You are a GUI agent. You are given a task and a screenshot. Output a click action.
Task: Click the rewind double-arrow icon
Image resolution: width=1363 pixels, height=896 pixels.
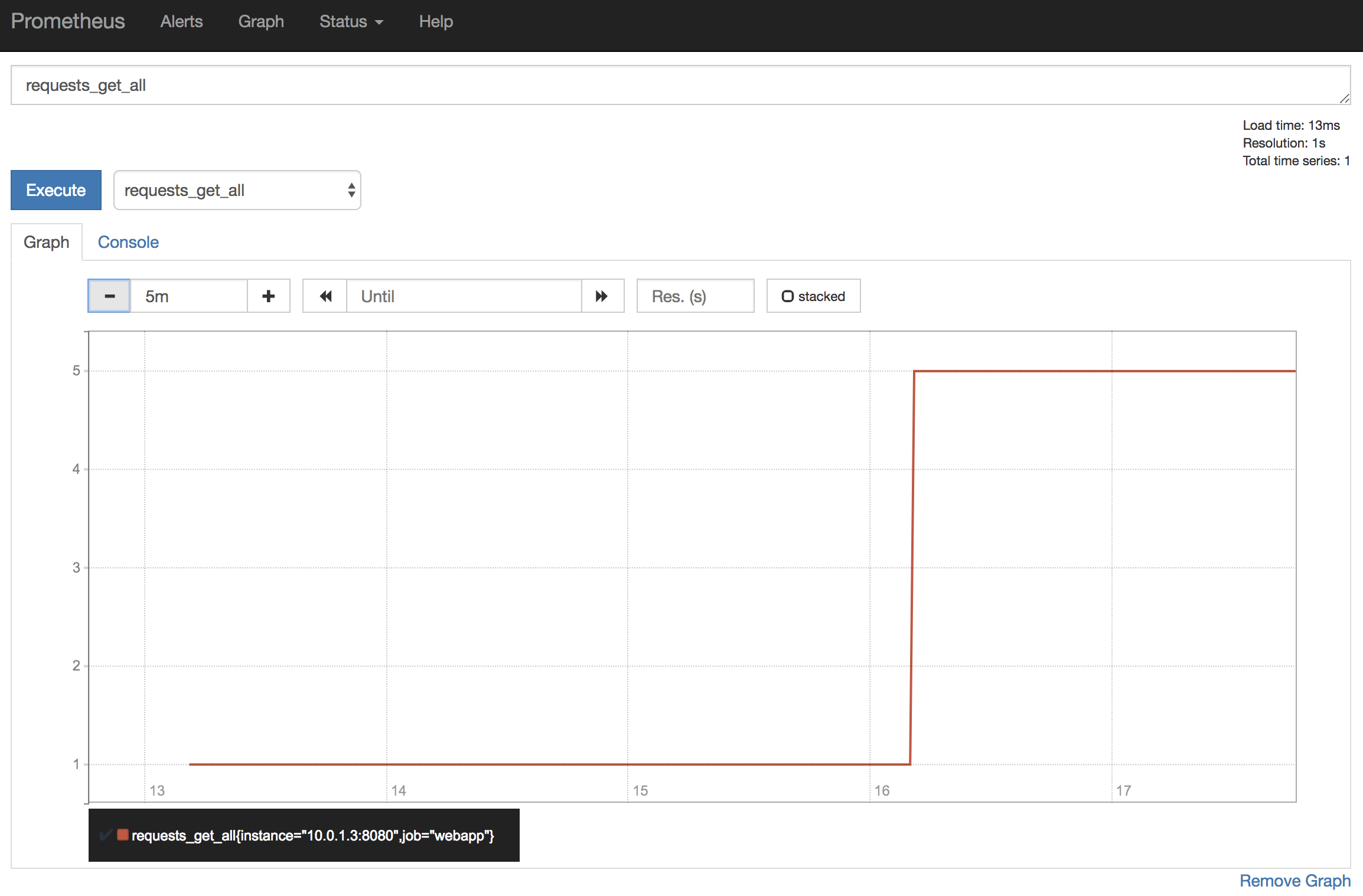pyautogui.click(x=325, y=296)
